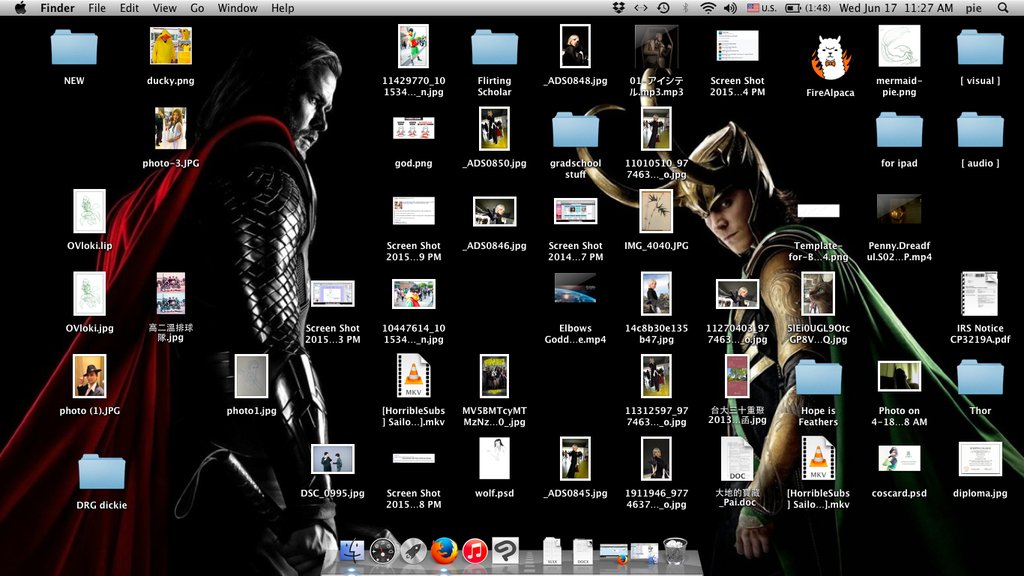Select the OVloki.lip file

point(89,220)
